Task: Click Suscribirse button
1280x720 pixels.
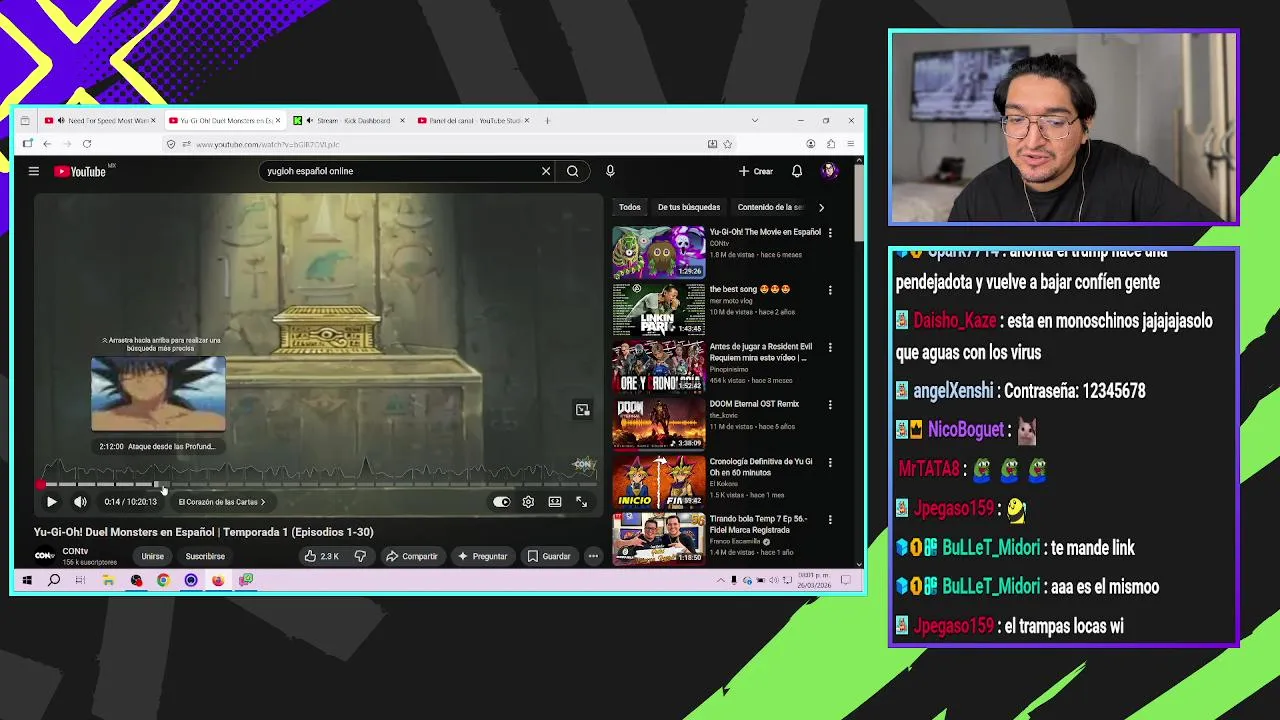Action: [205, 556]
